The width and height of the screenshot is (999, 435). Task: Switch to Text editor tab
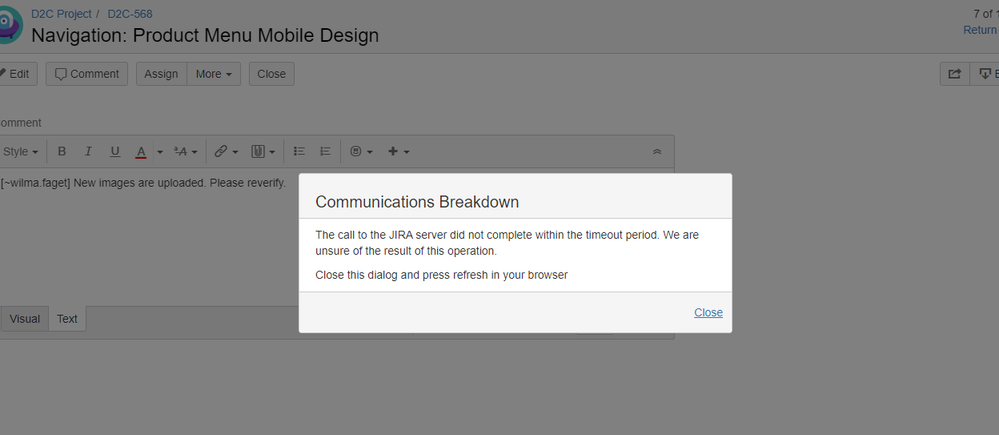click(67, 319)
